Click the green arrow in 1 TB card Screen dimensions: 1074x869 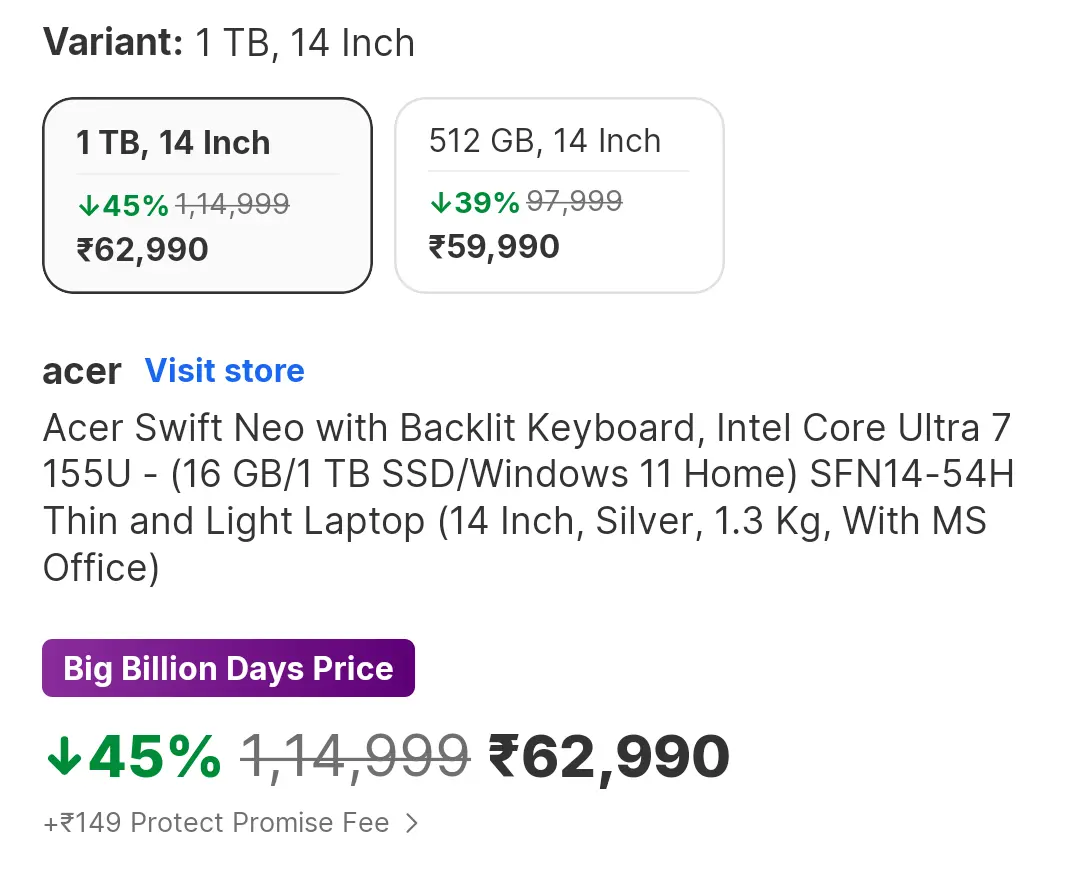point(88,206)
